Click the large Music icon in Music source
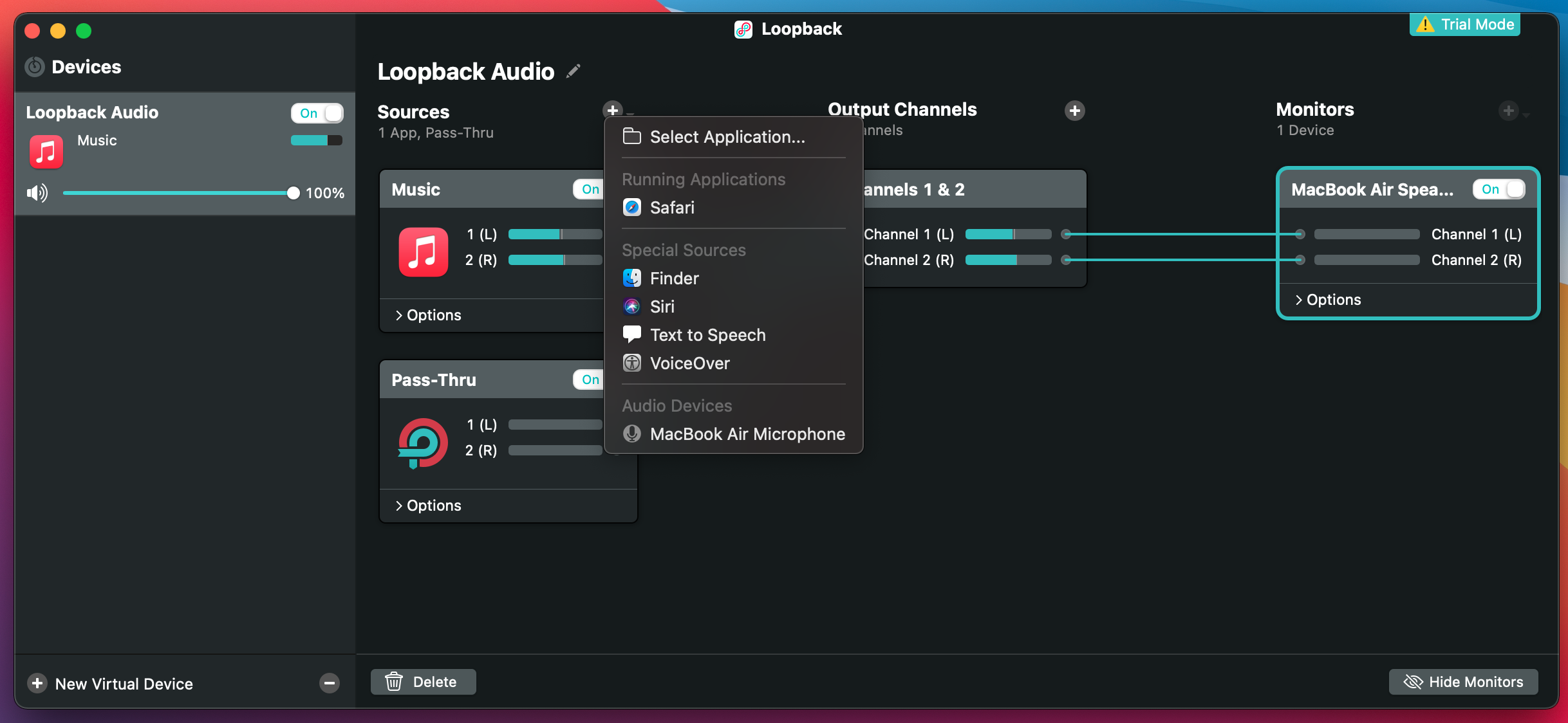This screenshot has height=723, width=1568. [x=423, y=252]
